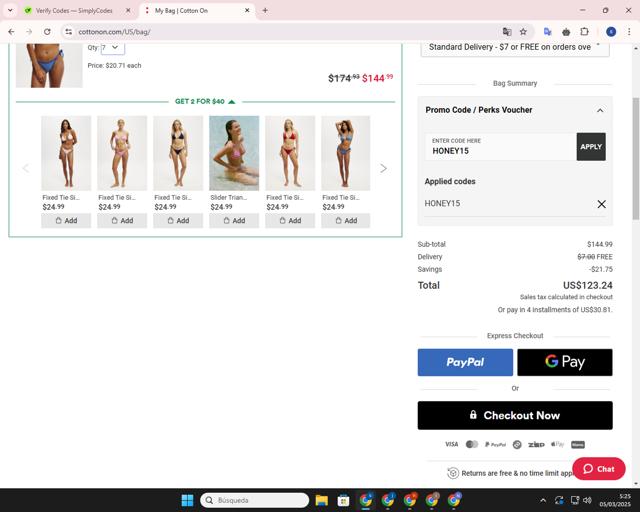
Task: Open the Qty dropdown showing 7
Action: 113,48
